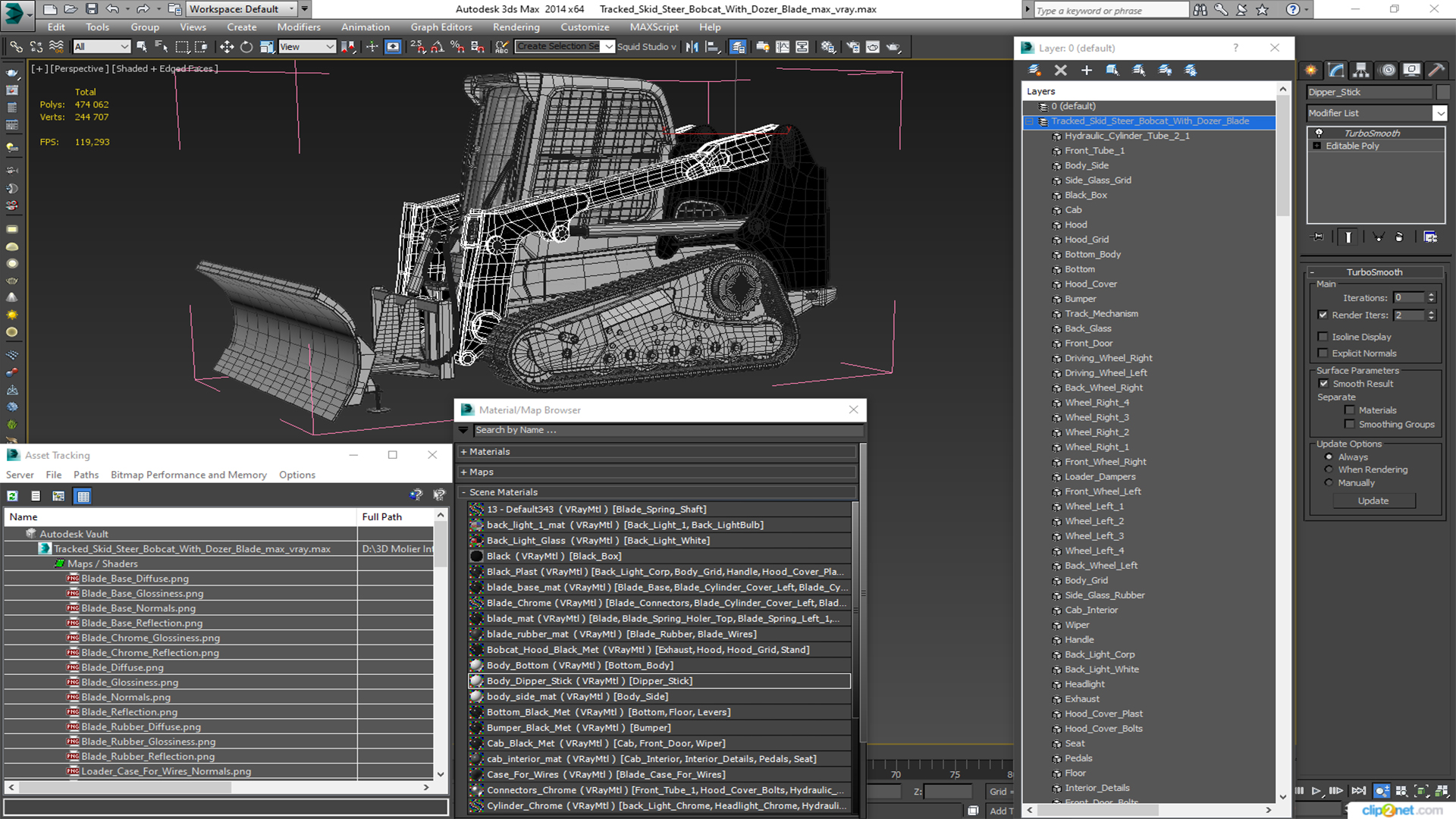Open the Graph Editors menu
This screenshot has height=819, width=1456.
441,27
